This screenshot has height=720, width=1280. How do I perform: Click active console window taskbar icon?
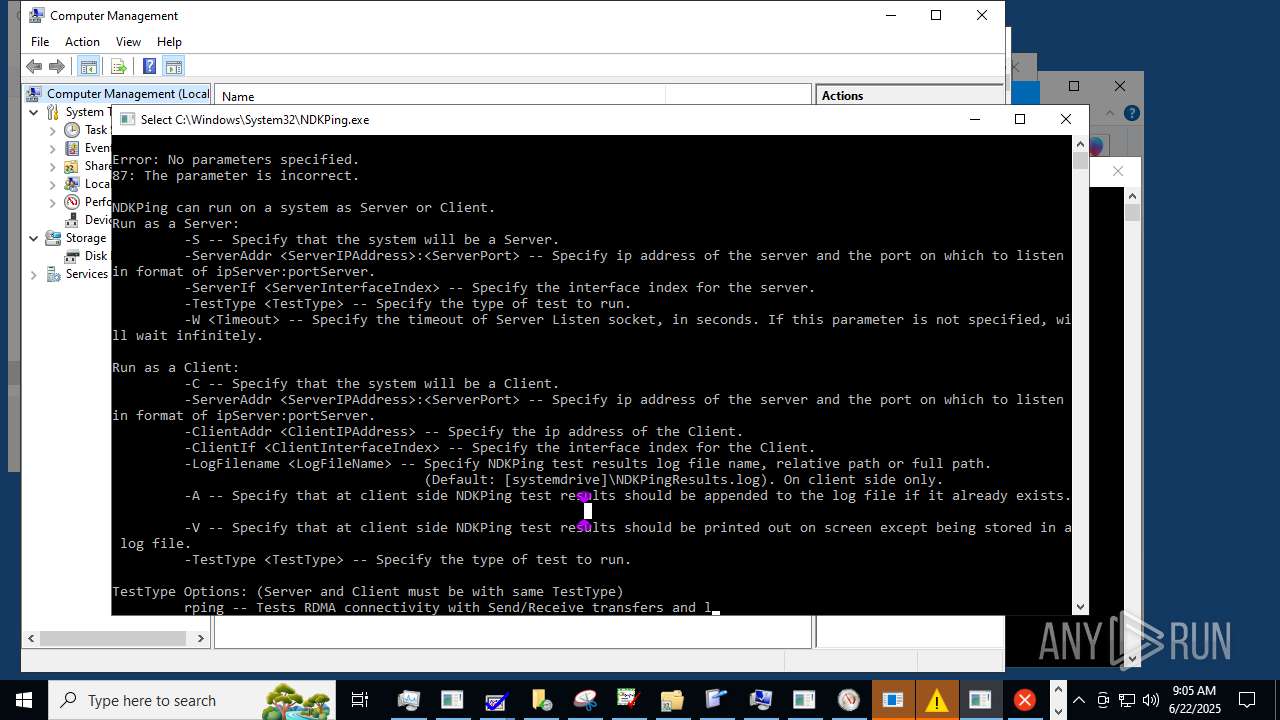pyautogui.click(x=980, y=700)
